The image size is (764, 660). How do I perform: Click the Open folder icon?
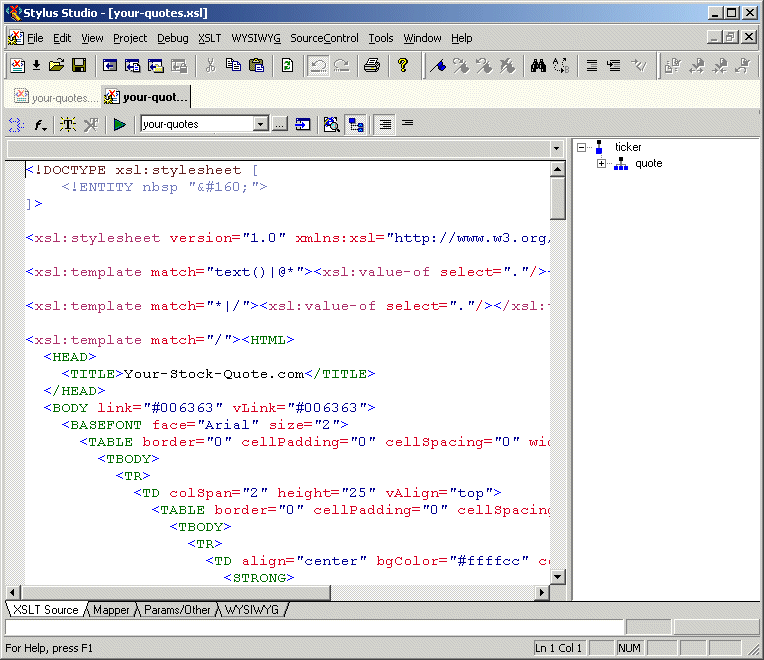click(57, 66)
